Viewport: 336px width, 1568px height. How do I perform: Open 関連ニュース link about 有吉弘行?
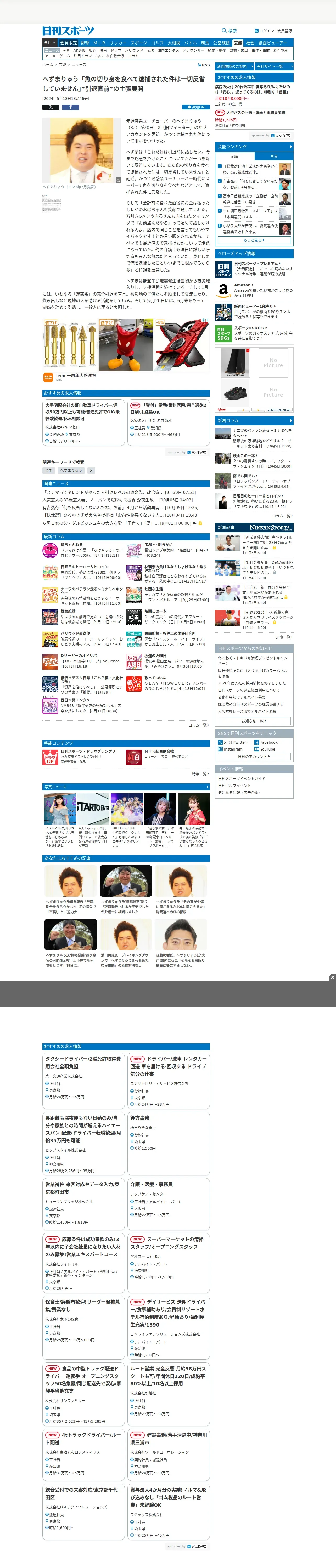(120, 508)
